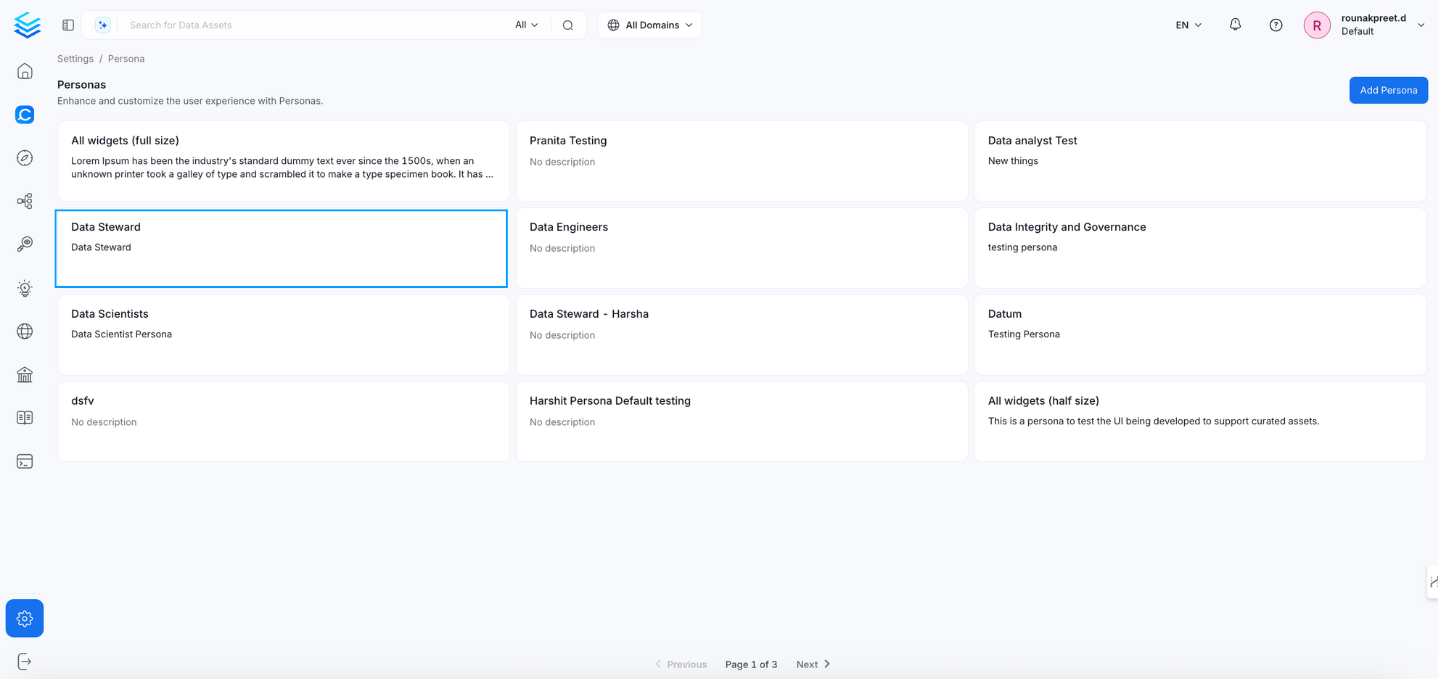Click the magnifier search icon

(568, 25)
